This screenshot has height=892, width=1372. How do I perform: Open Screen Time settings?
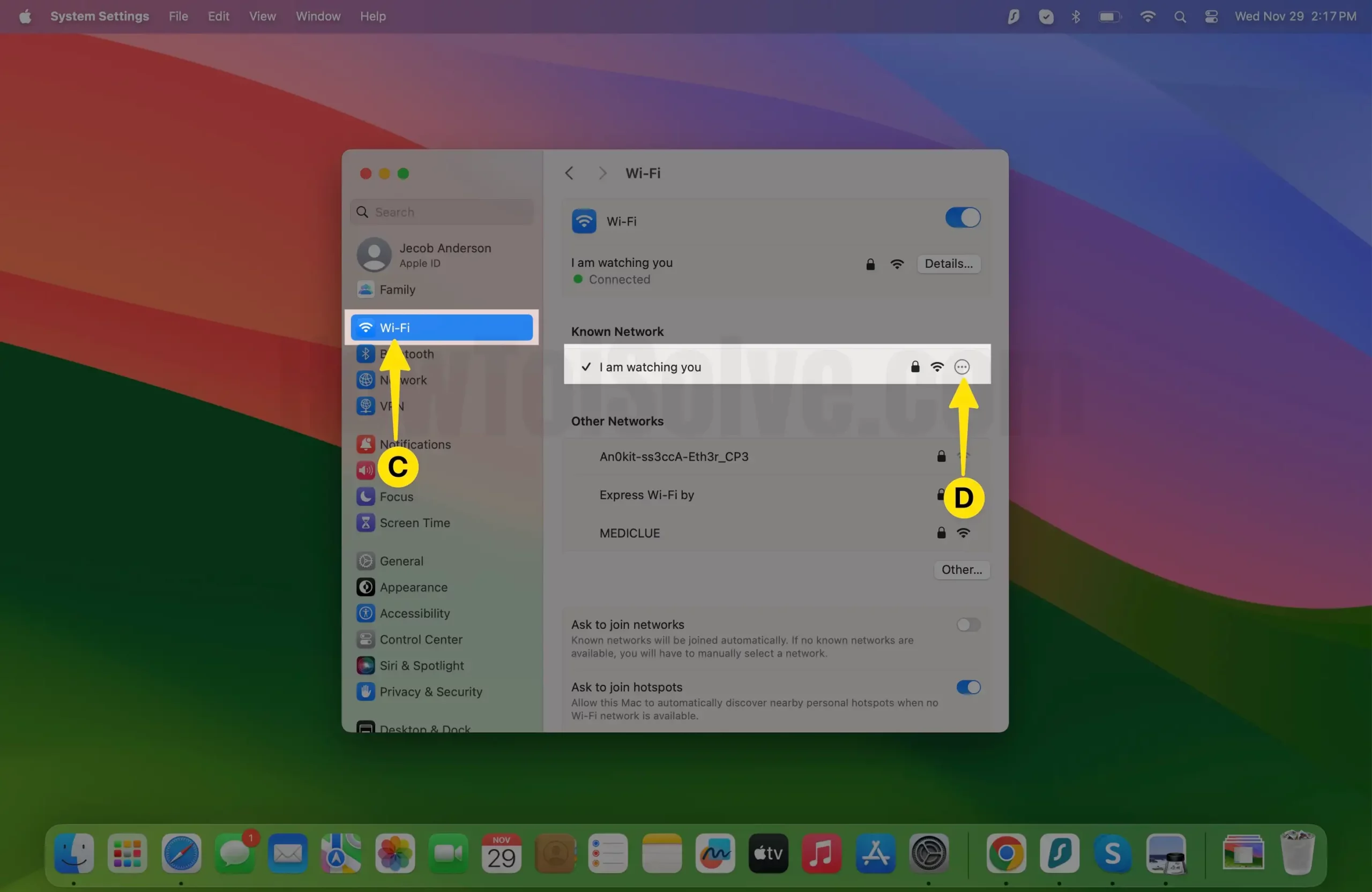coord(414,523)
